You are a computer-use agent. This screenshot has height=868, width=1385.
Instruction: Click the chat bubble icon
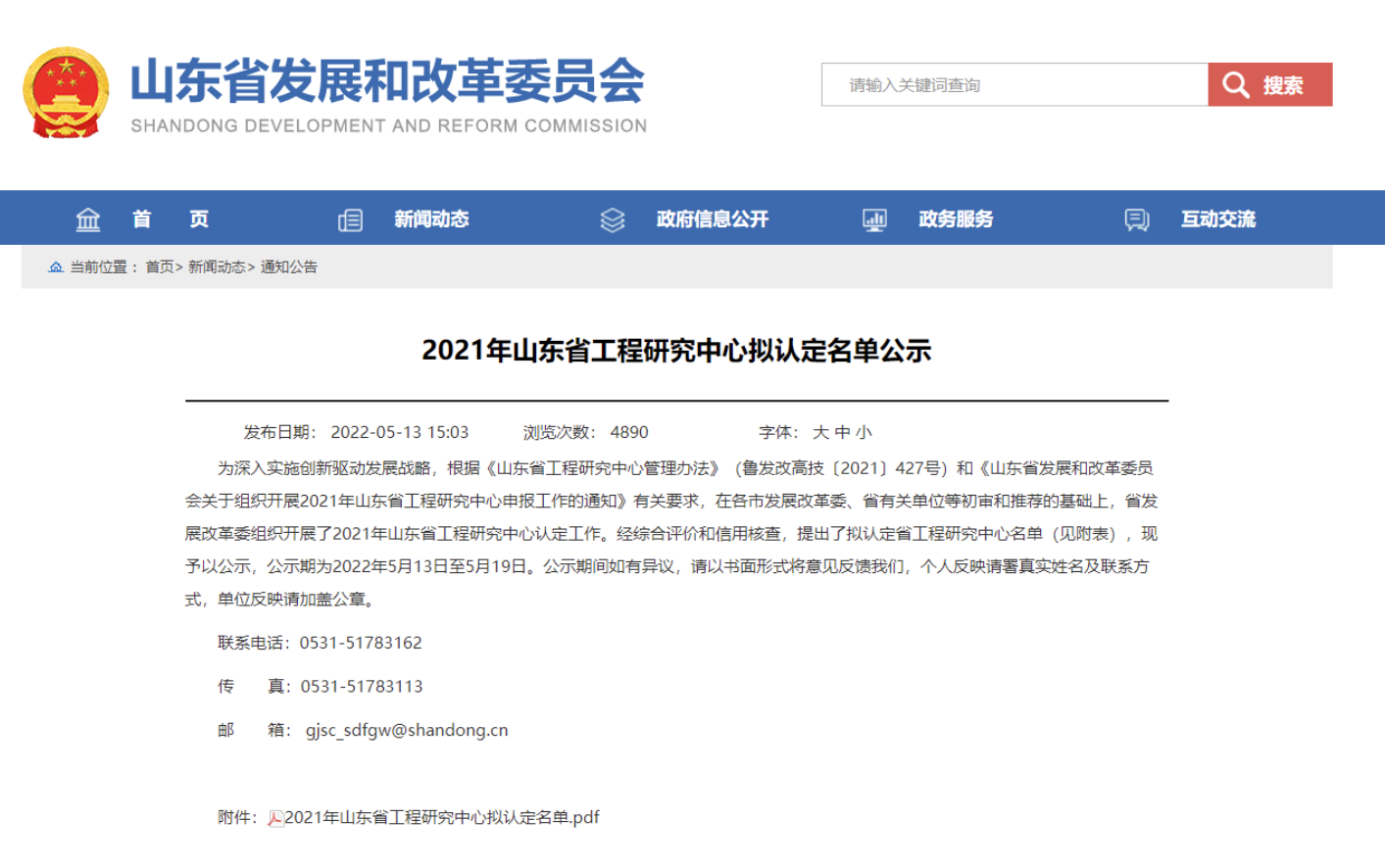(1137, 219)
